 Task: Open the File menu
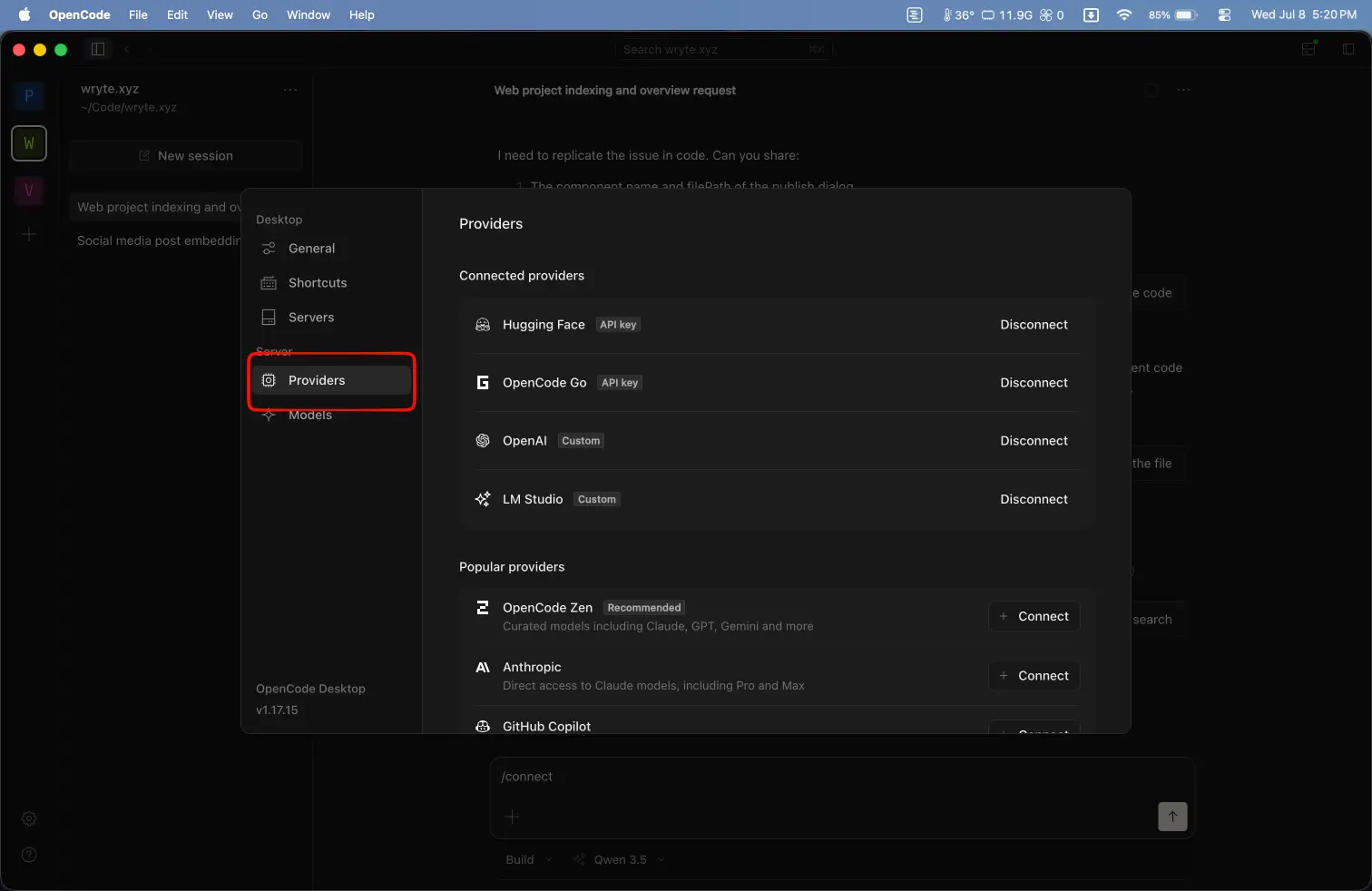(x=138, y=15)
